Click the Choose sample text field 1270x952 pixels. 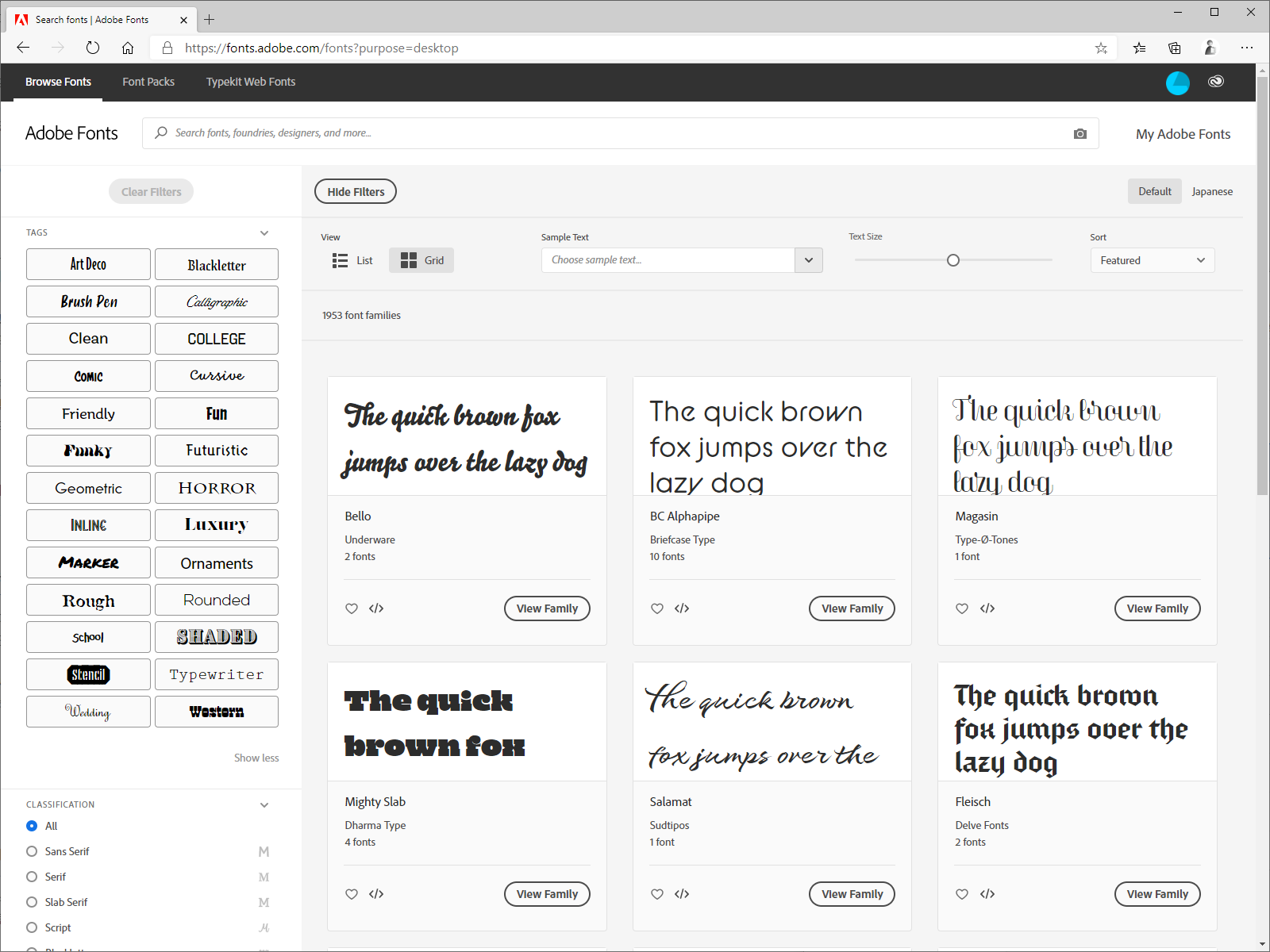click(x=668, y=260)
